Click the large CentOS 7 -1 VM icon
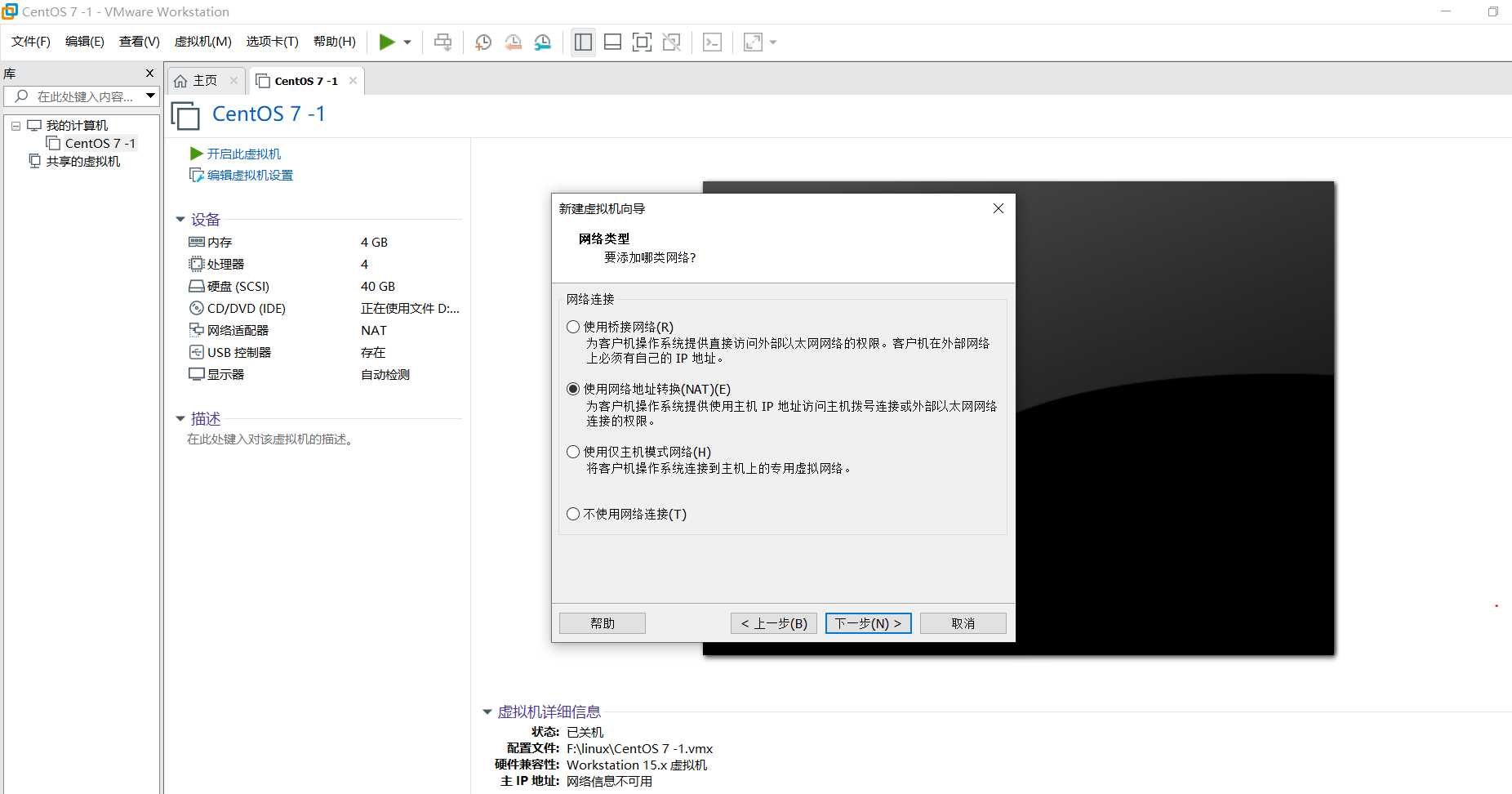Image resolution: width=1512 pixels, height=794 pixels. (x=185, y=115)
